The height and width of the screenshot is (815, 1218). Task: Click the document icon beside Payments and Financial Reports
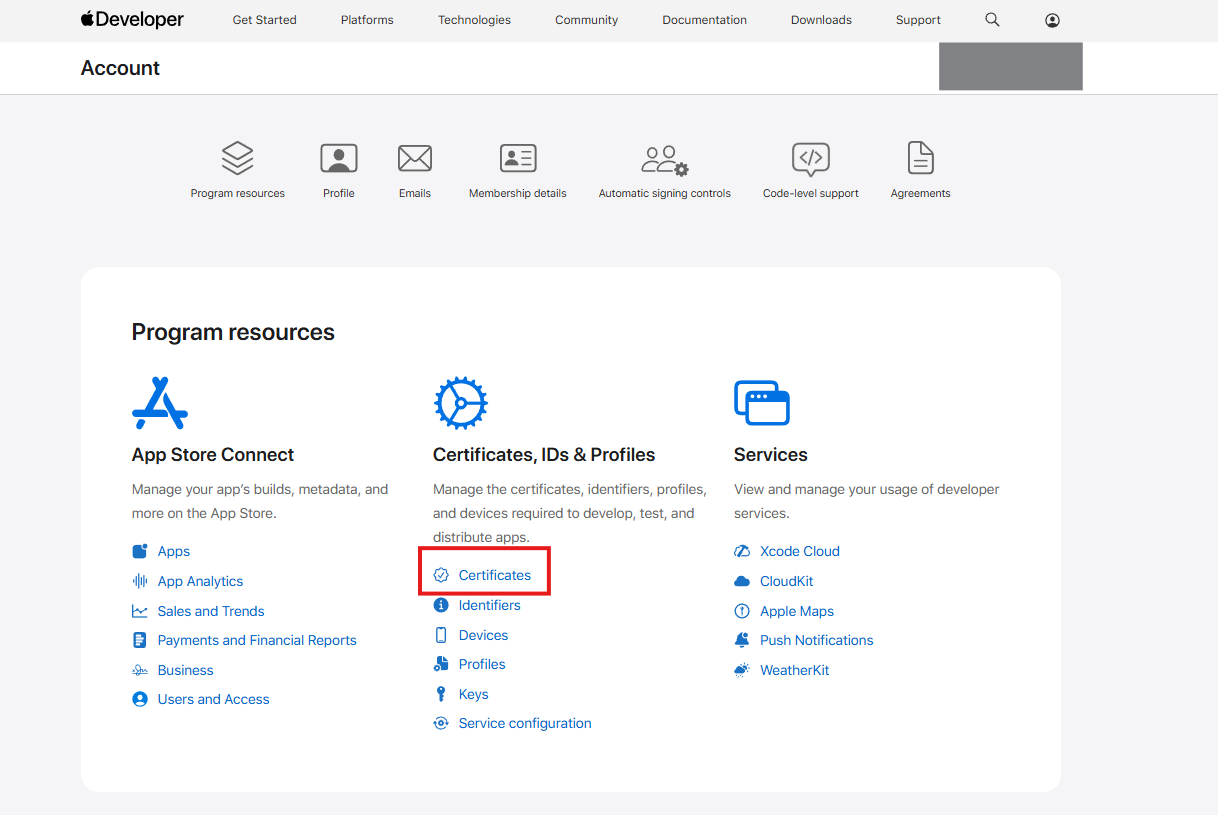pos(140,640)
